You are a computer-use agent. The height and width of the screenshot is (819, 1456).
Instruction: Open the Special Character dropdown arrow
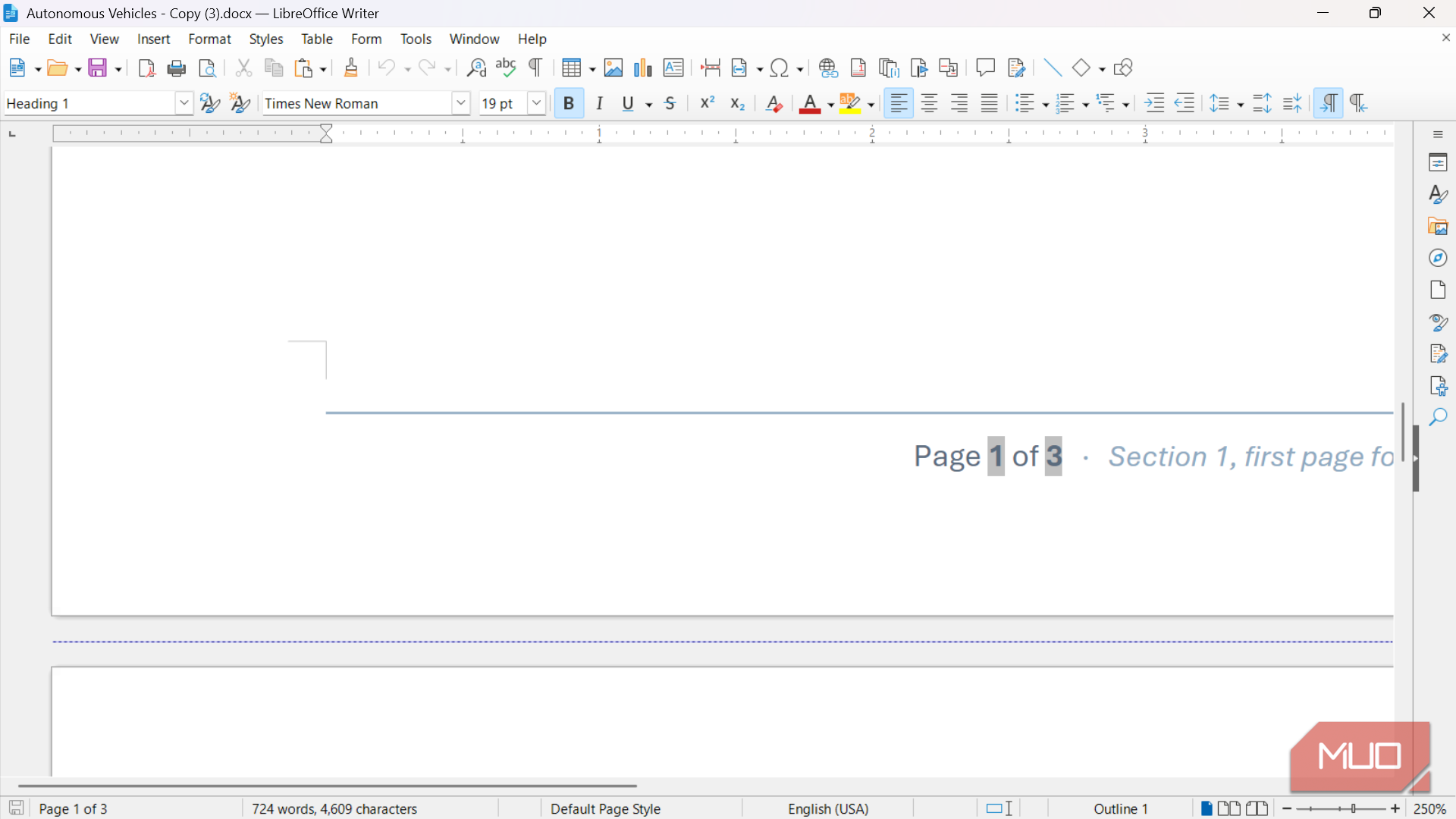click(800, 69)
